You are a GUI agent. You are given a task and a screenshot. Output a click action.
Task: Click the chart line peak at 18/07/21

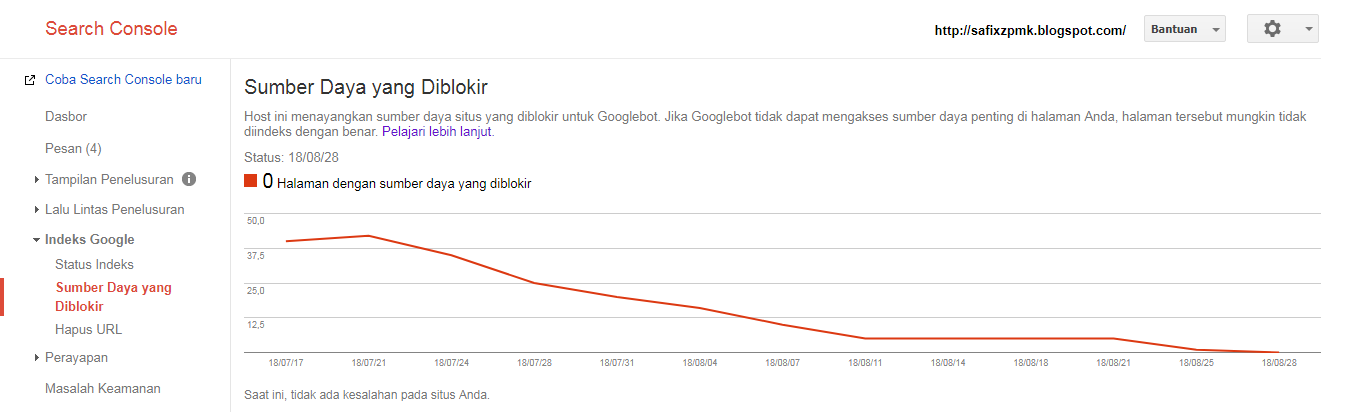(369, 236)
